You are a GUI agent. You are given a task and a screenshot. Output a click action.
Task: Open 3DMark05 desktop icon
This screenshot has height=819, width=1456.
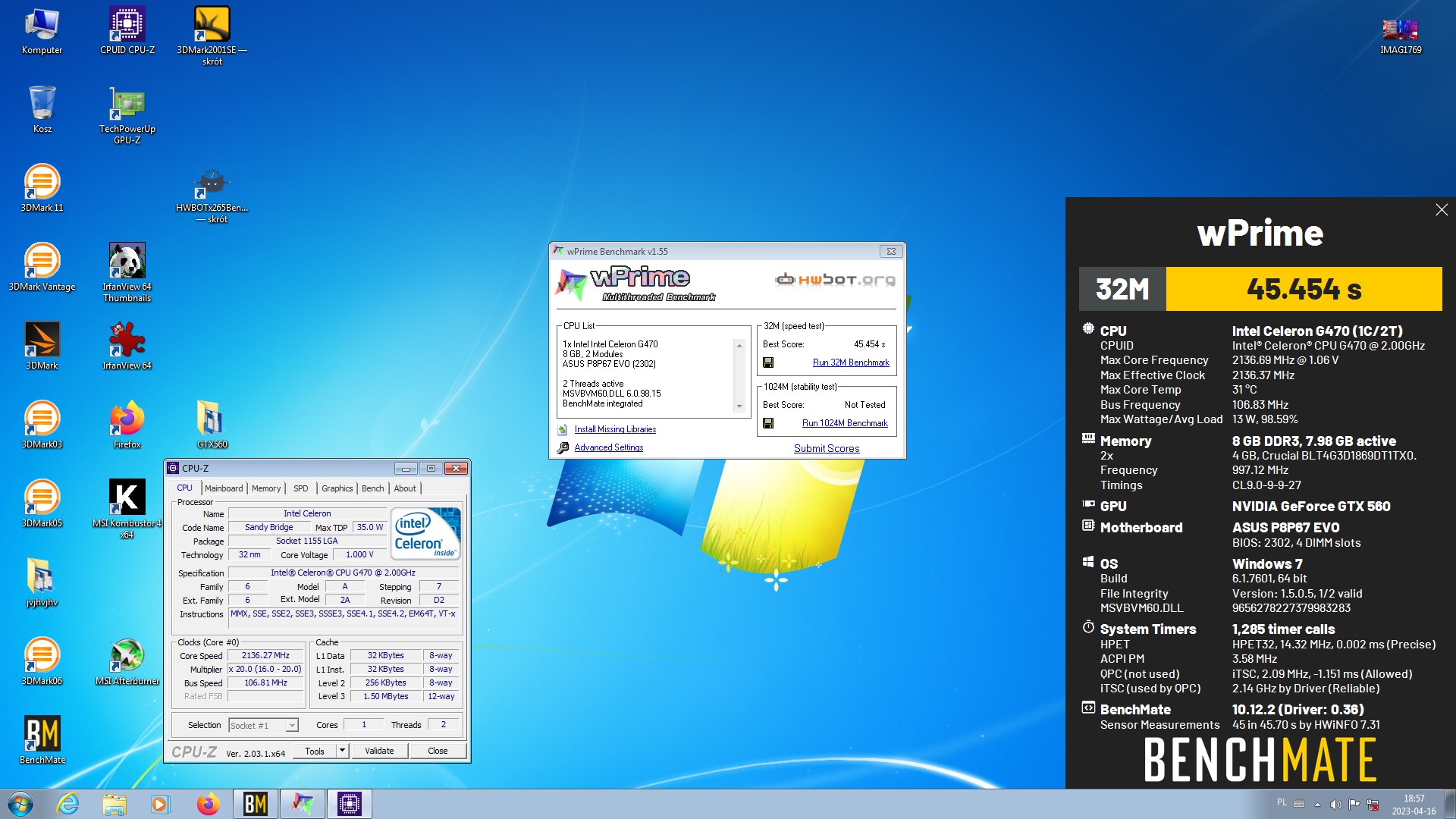click(42, 504)
